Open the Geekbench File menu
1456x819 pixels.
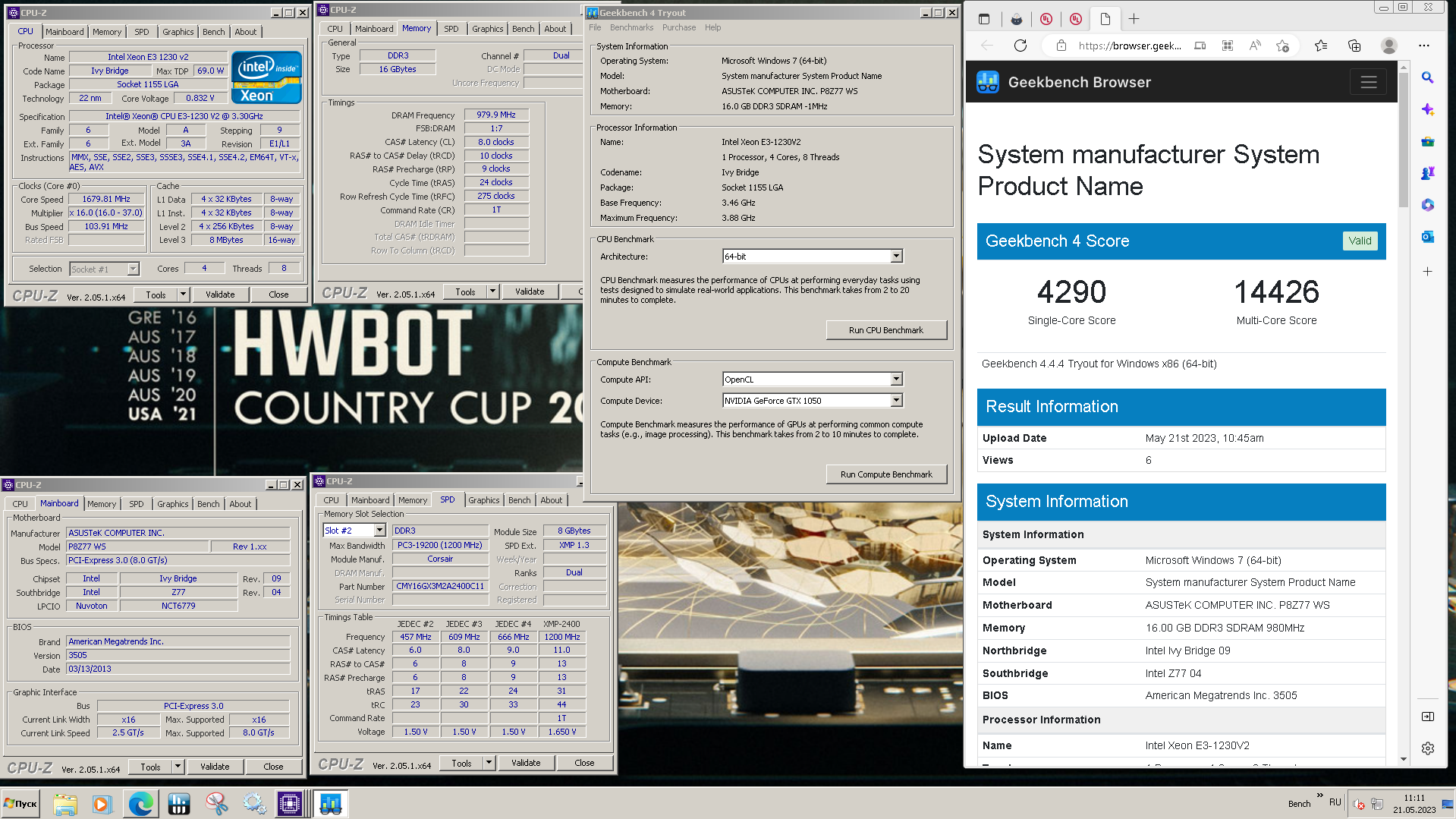pyautogui.click(x=595, y=27)
